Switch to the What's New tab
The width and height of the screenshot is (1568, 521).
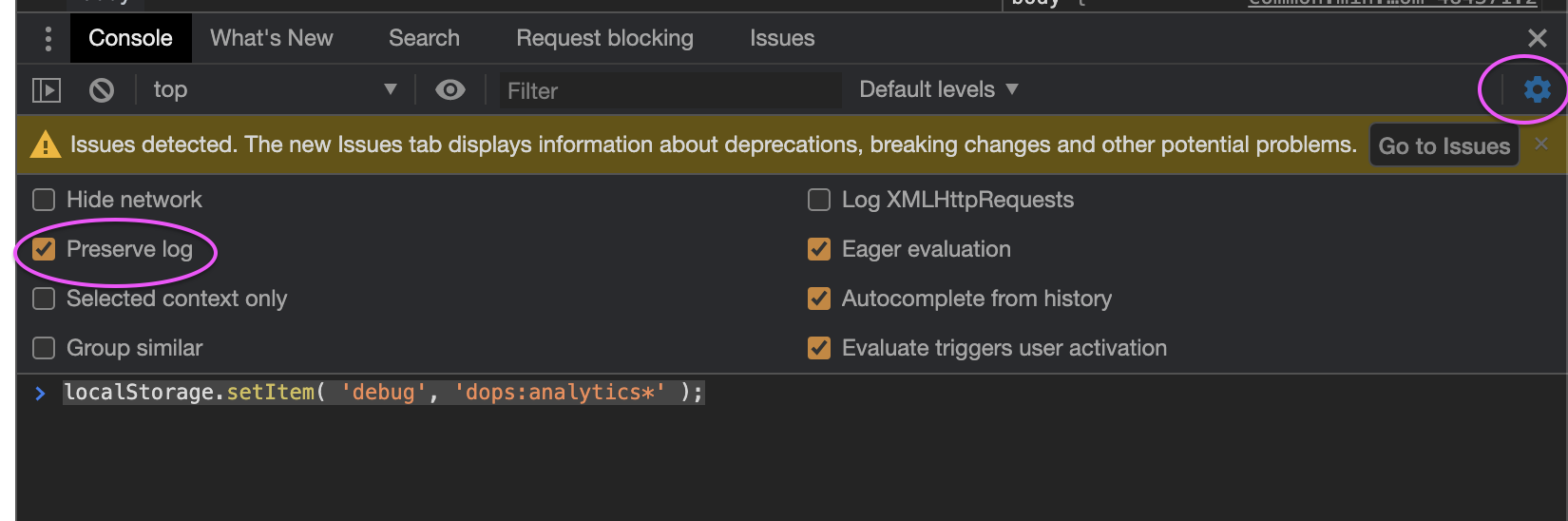coord(272,38)
